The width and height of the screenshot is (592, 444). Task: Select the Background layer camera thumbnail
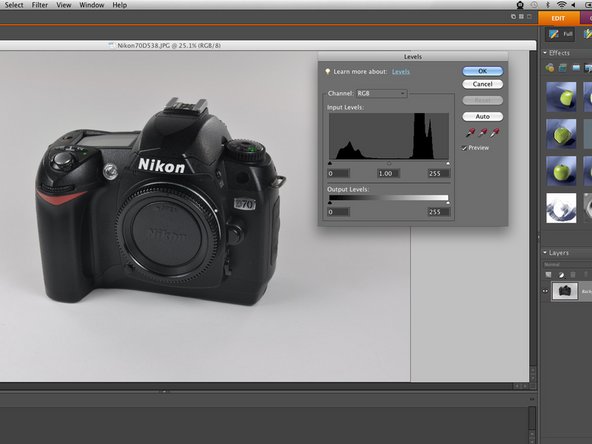tap(565, 291)
